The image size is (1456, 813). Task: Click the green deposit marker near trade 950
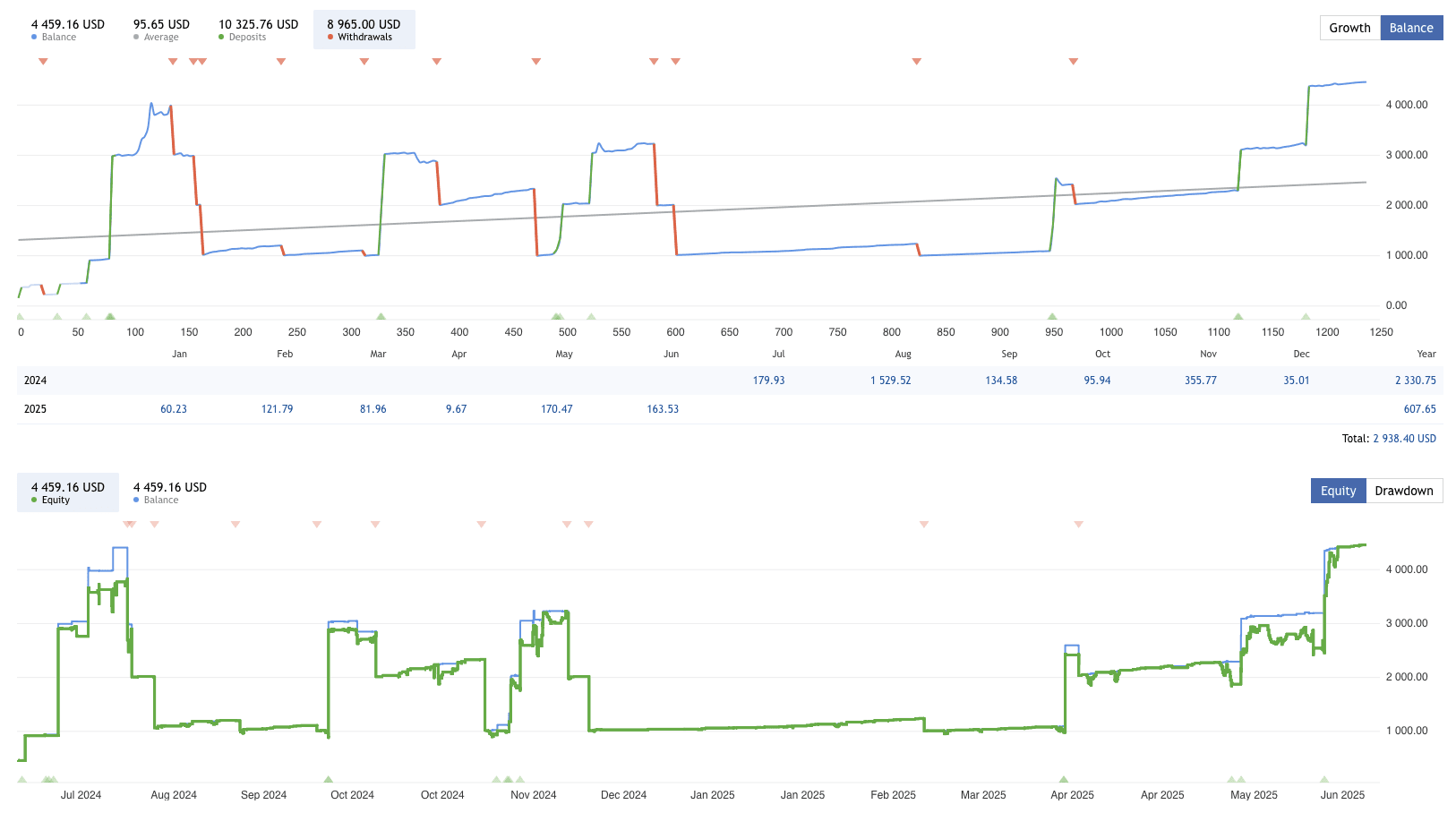(x=1052, y=316)
